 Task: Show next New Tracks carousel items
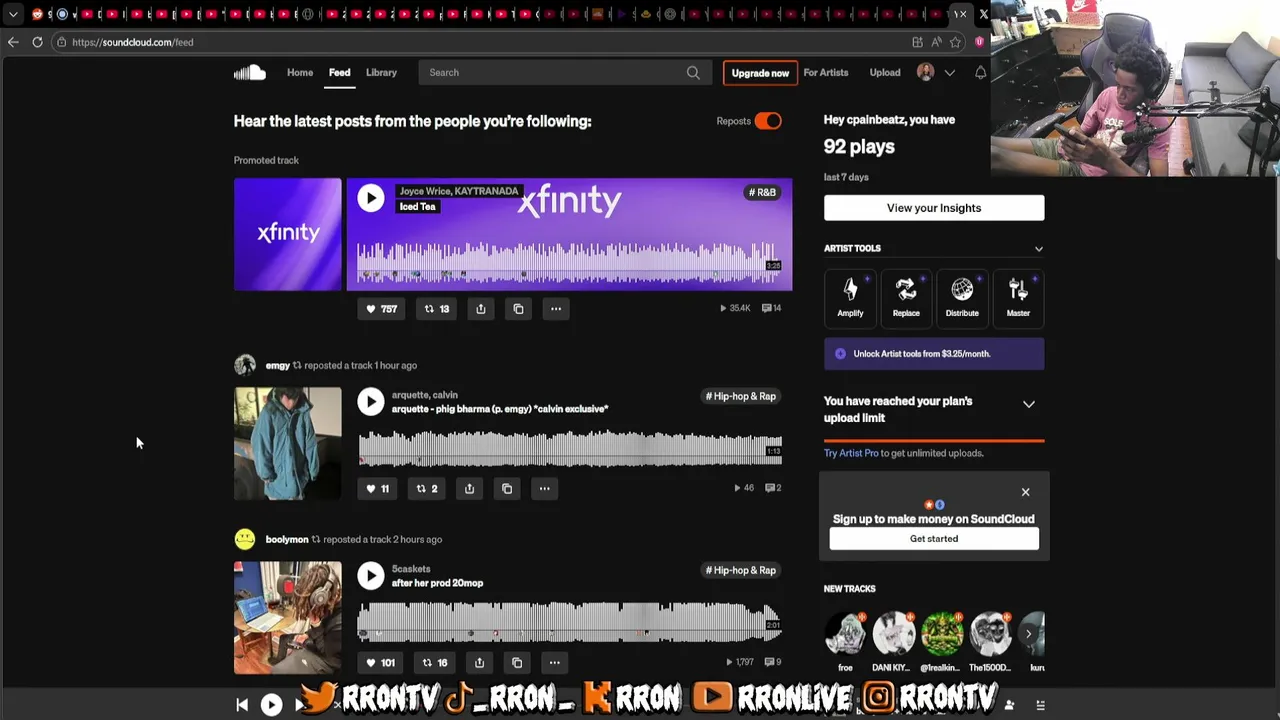click(1028, 634)
